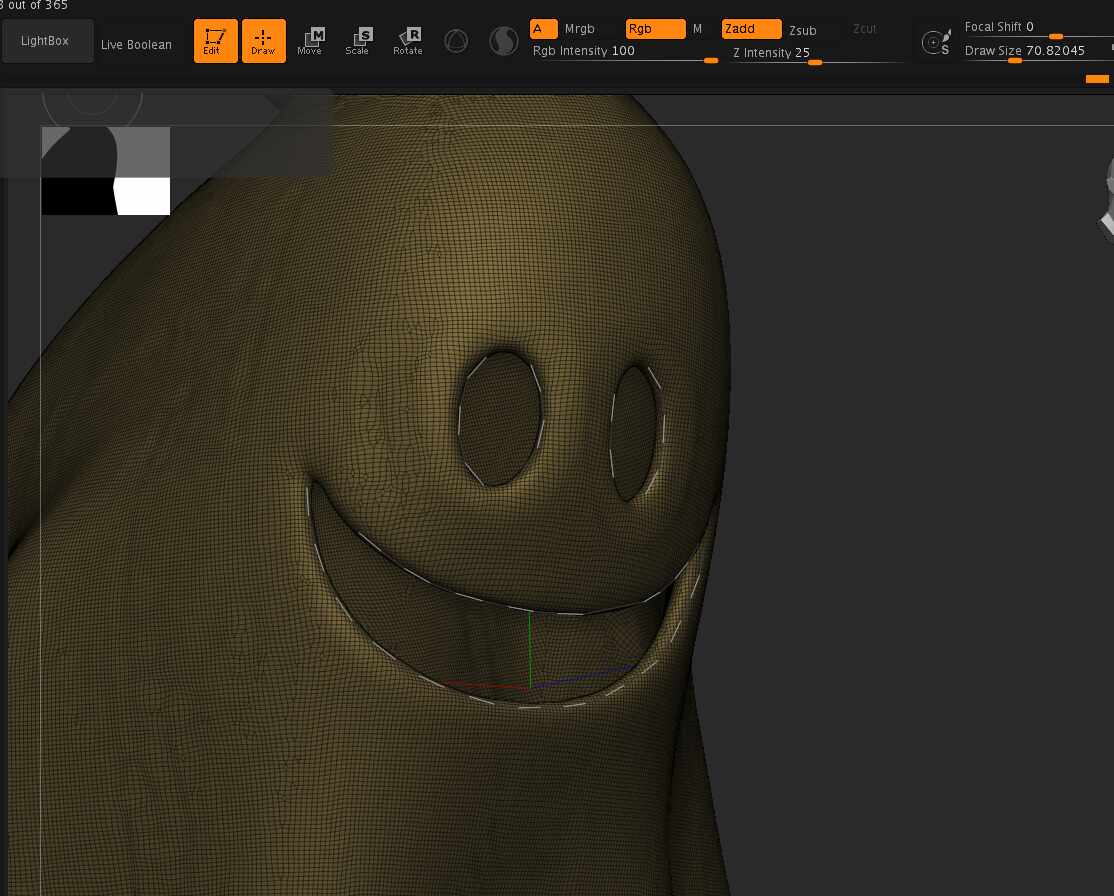Select the Move tool
Image resolution: width=1114 pixels, height=896 pixels.
pyautogui.click(x=310, y=41)
